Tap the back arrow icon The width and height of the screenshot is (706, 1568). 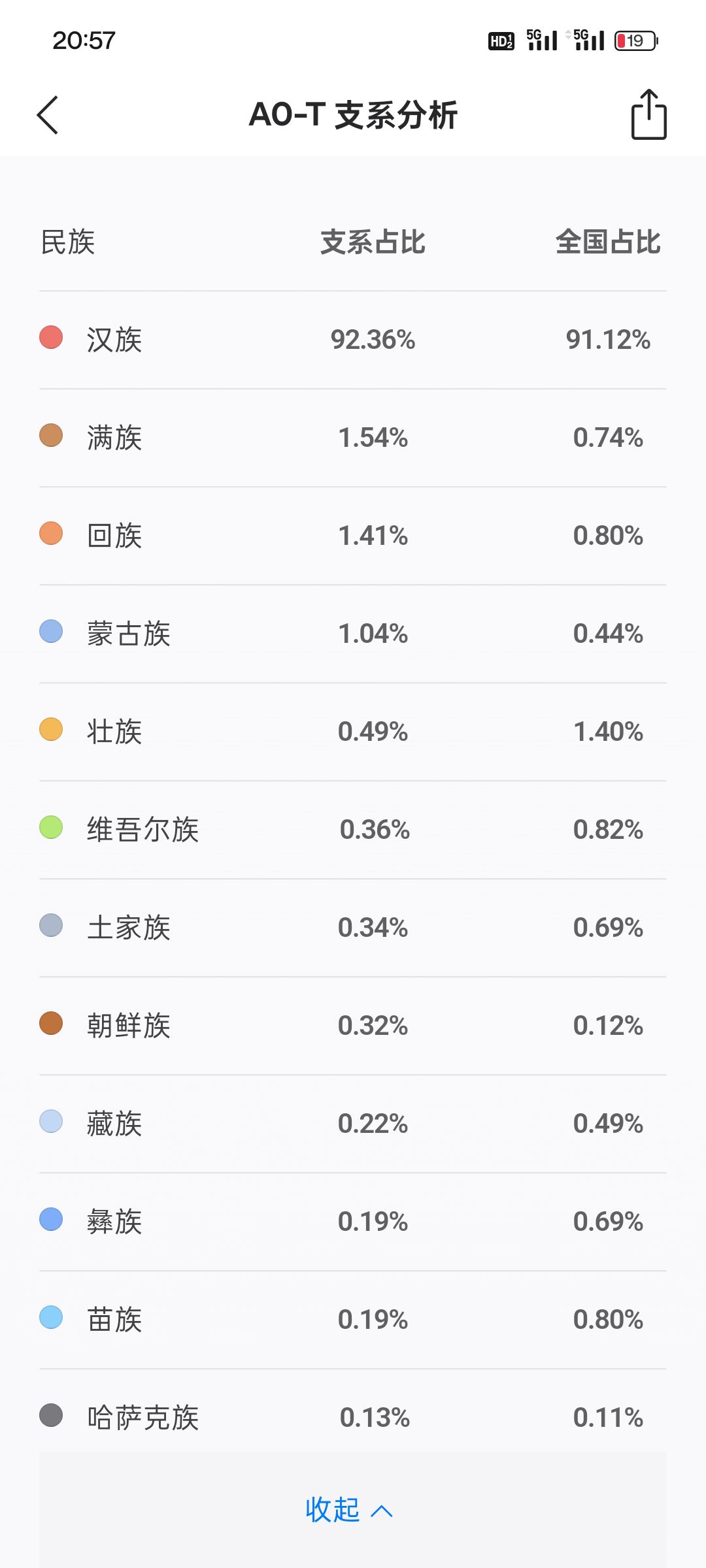click(x=48, y=116)
